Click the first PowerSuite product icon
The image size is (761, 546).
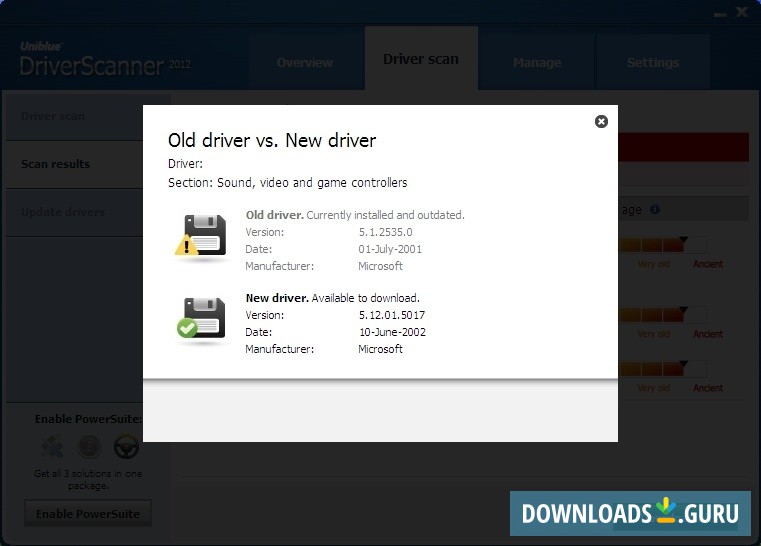[52, 447]
